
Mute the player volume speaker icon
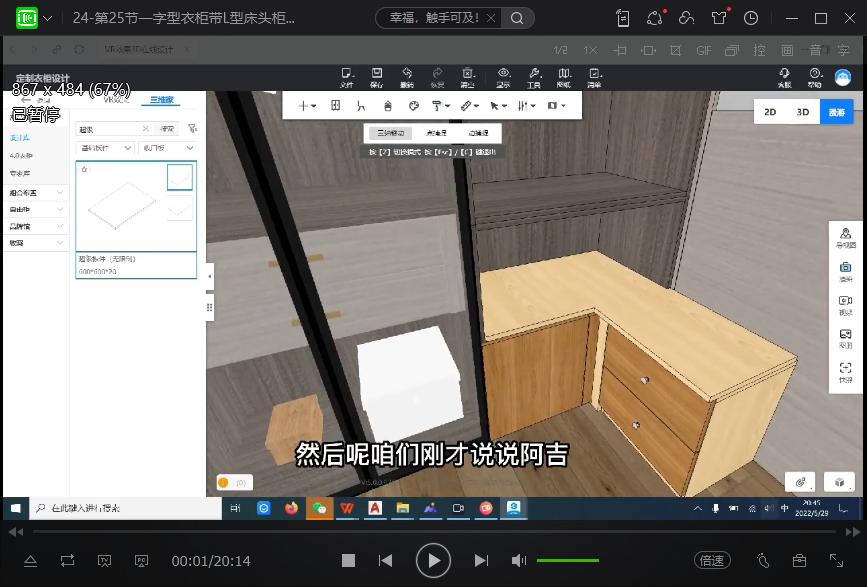(519, 561)
